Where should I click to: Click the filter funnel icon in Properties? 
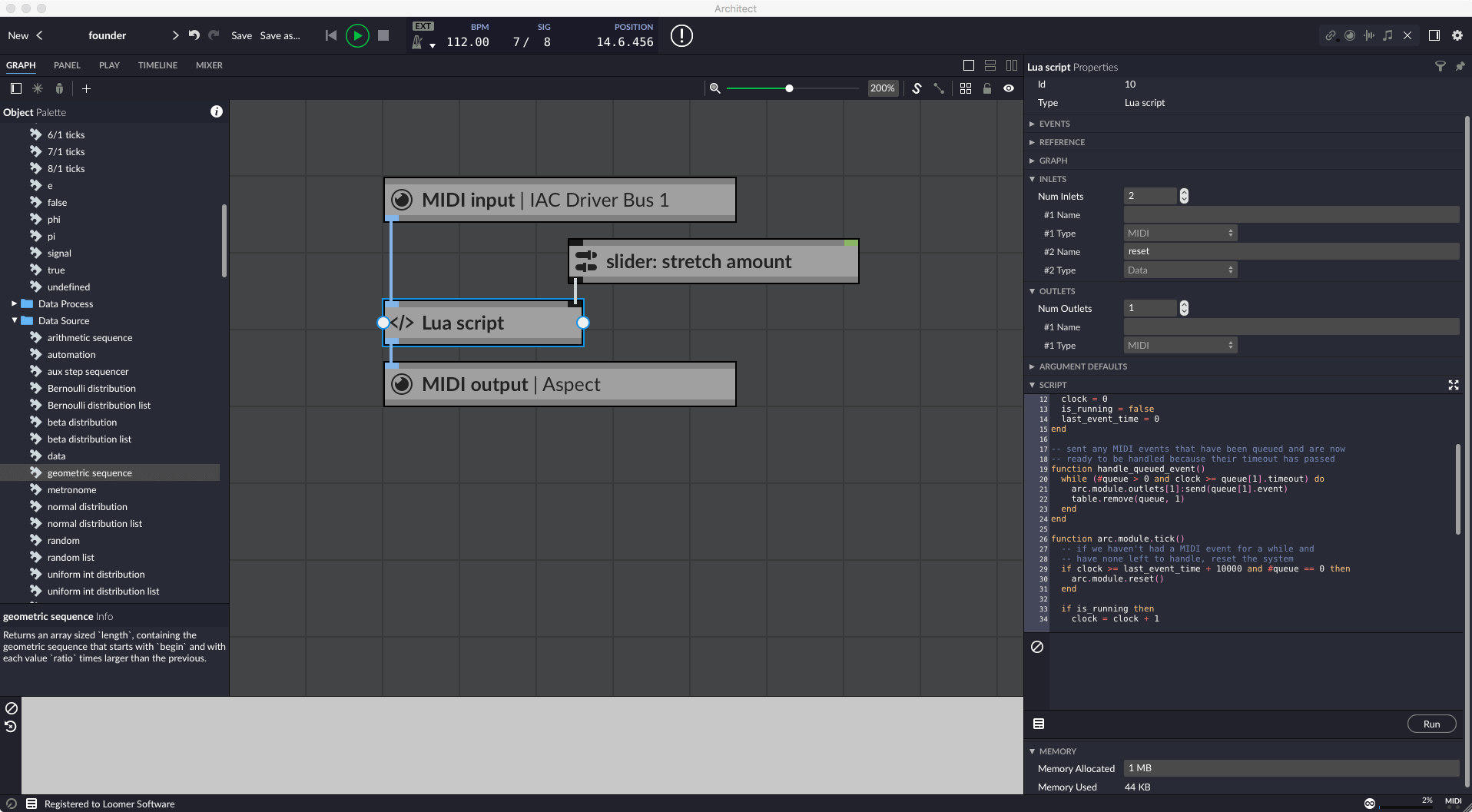(1441, 67)
